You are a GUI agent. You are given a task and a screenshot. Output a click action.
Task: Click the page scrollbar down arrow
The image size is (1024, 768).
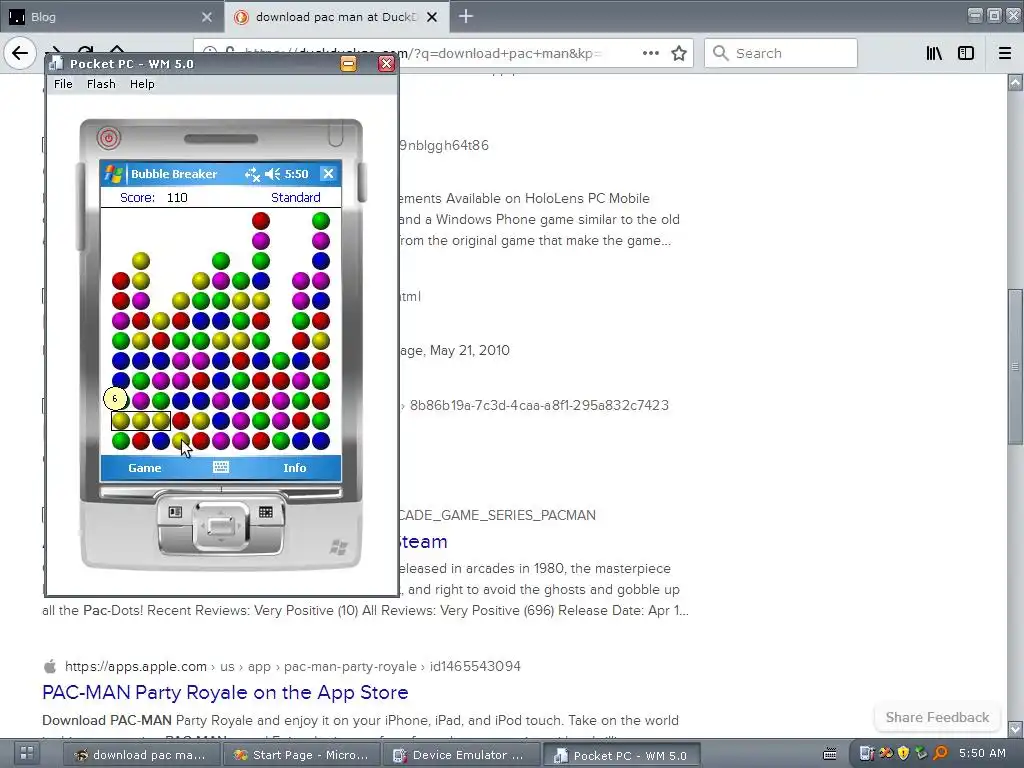[x=1015, y=728]
